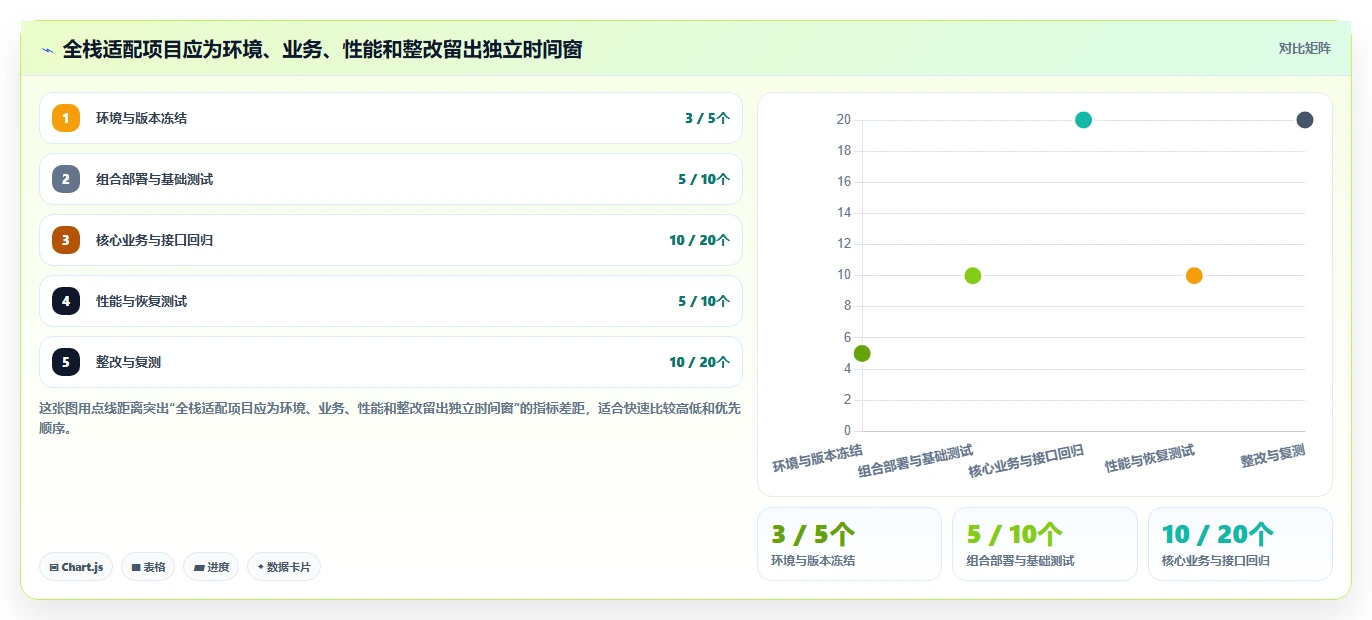Click the gray number 2 badge
This screenshot has width=1372, height=620.
tap(66, 179)
